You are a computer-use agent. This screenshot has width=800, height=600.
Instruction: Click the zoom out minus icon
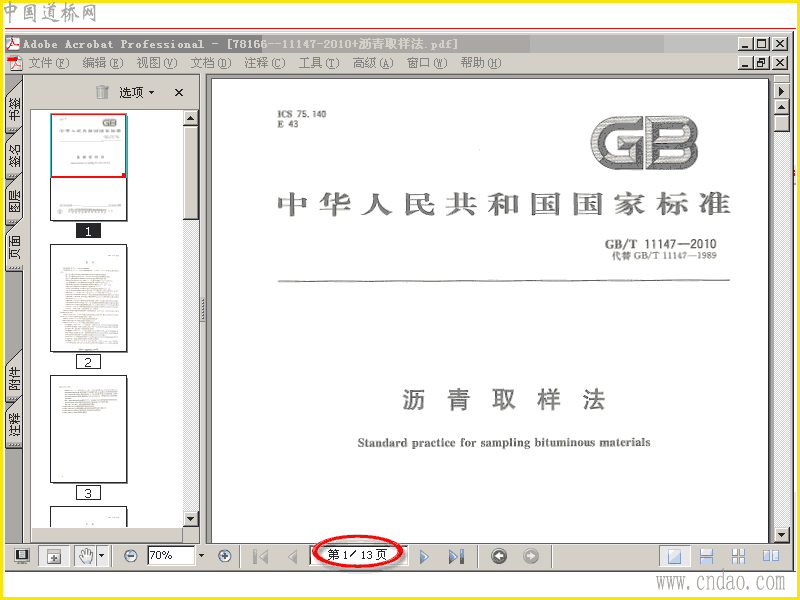tap(131, 556)
